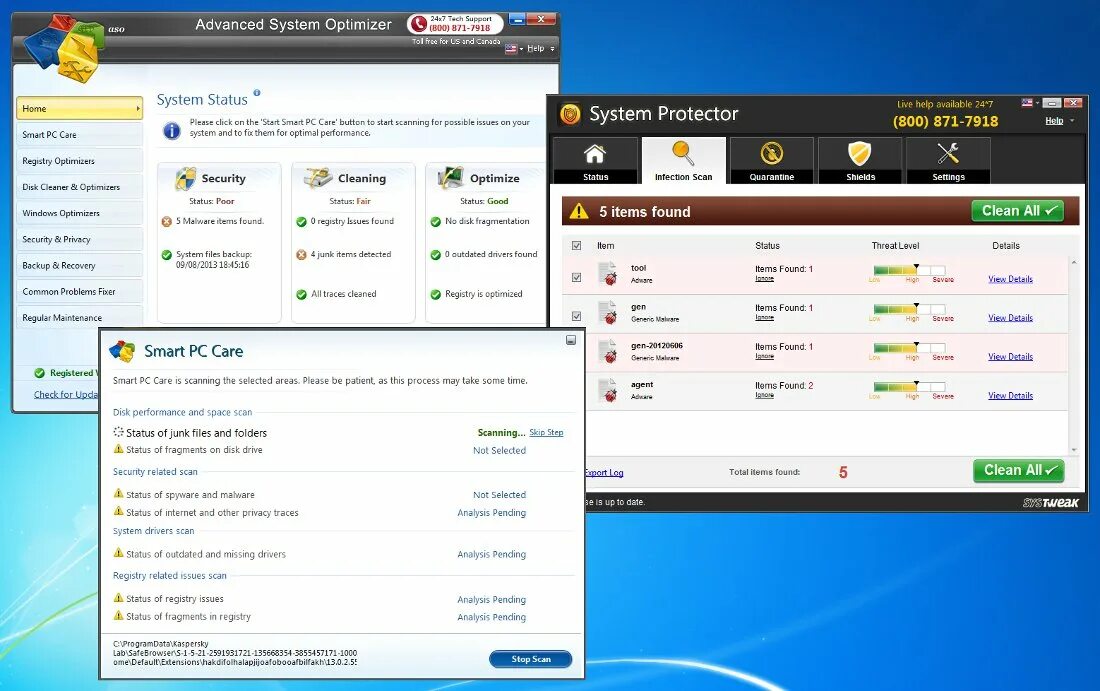Uncheck the checkbox for the tool adware row
The width and height of the screenshot is (1100, 691).
[x=577, y=277]
